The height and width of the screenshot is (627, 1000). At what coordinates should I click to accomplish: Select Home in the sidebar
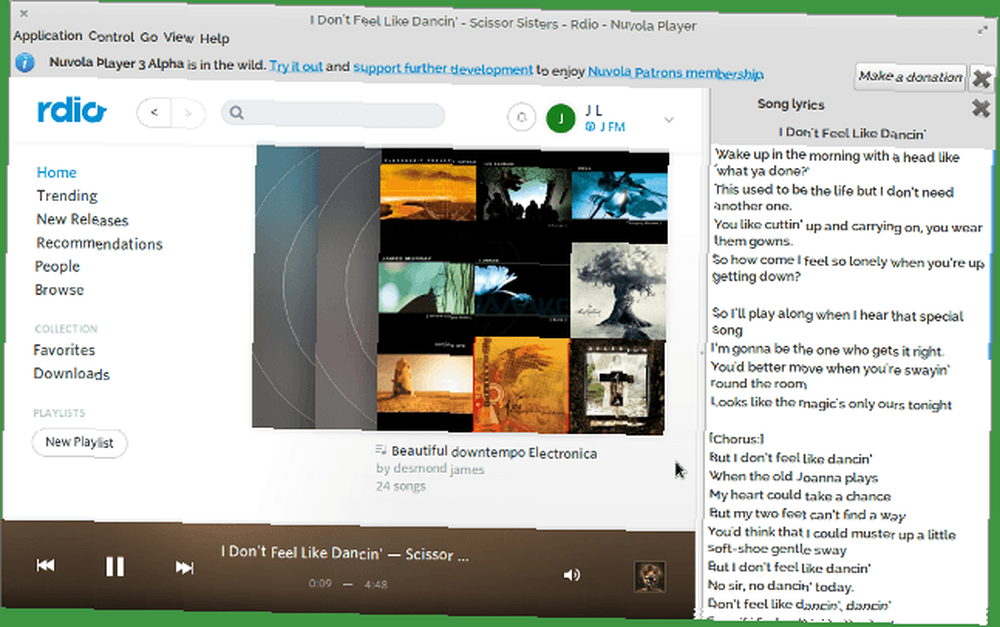[56, 172]
